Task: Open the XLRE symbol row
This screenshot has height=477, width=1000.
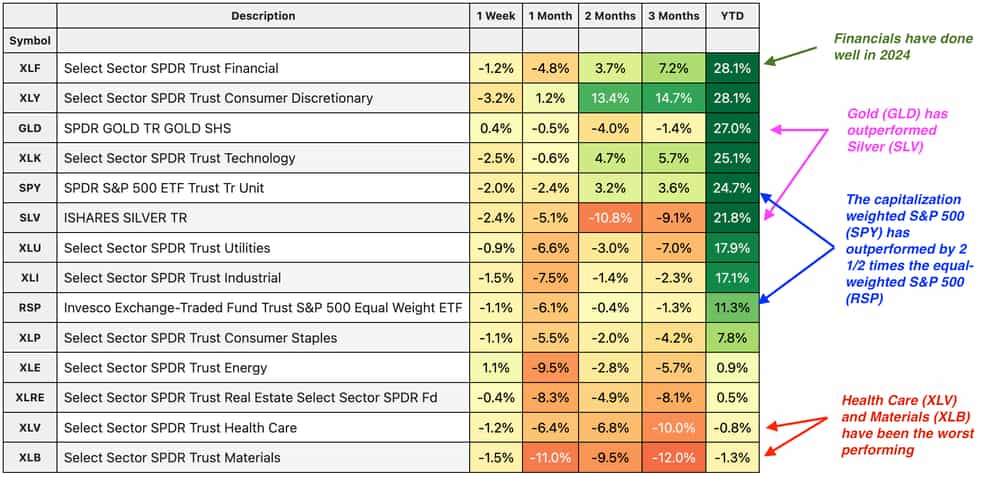Action: click(x=29, y=398)
